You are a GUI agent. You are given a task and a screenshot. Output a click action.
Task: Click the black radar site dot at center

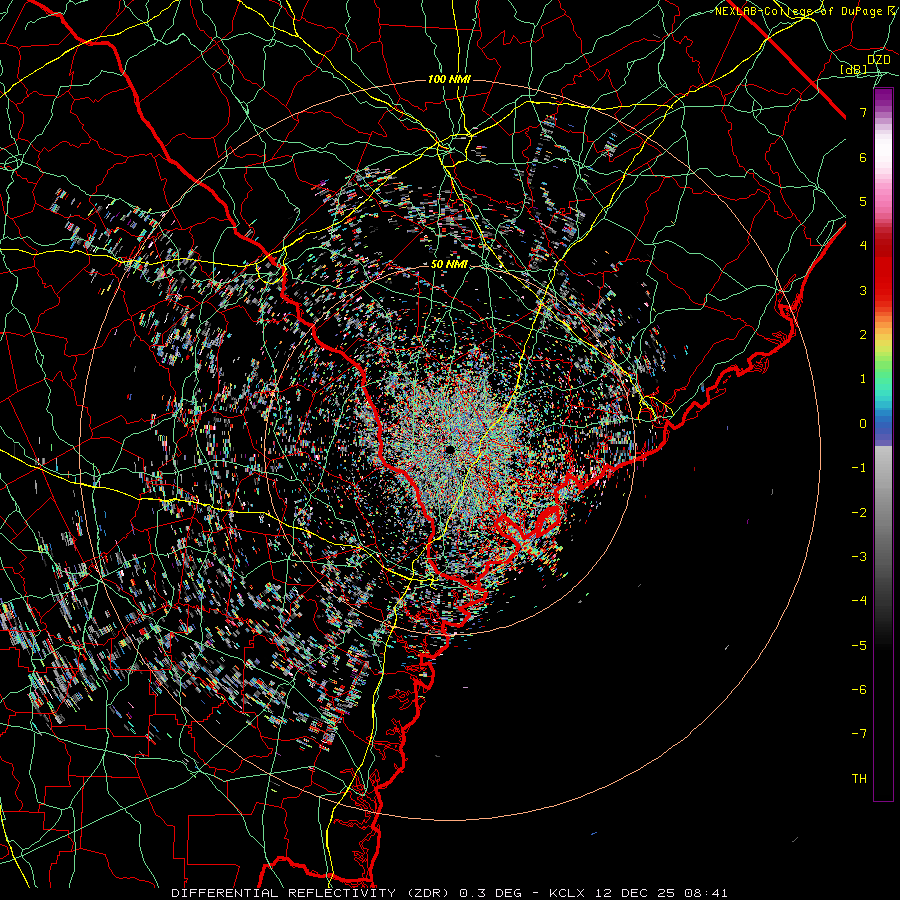coord(449,449)
